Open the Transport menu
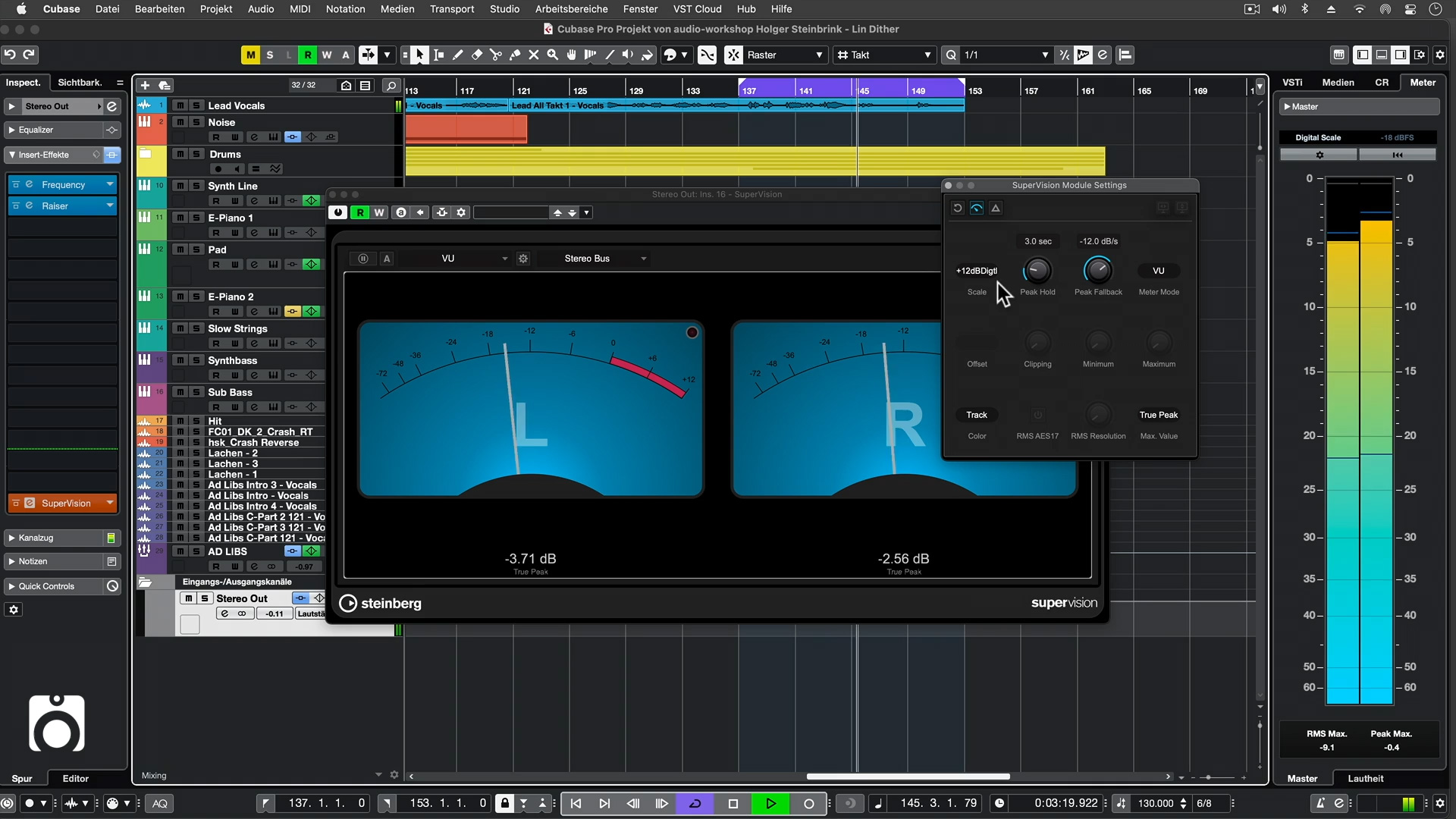 (x=452, y=9)
